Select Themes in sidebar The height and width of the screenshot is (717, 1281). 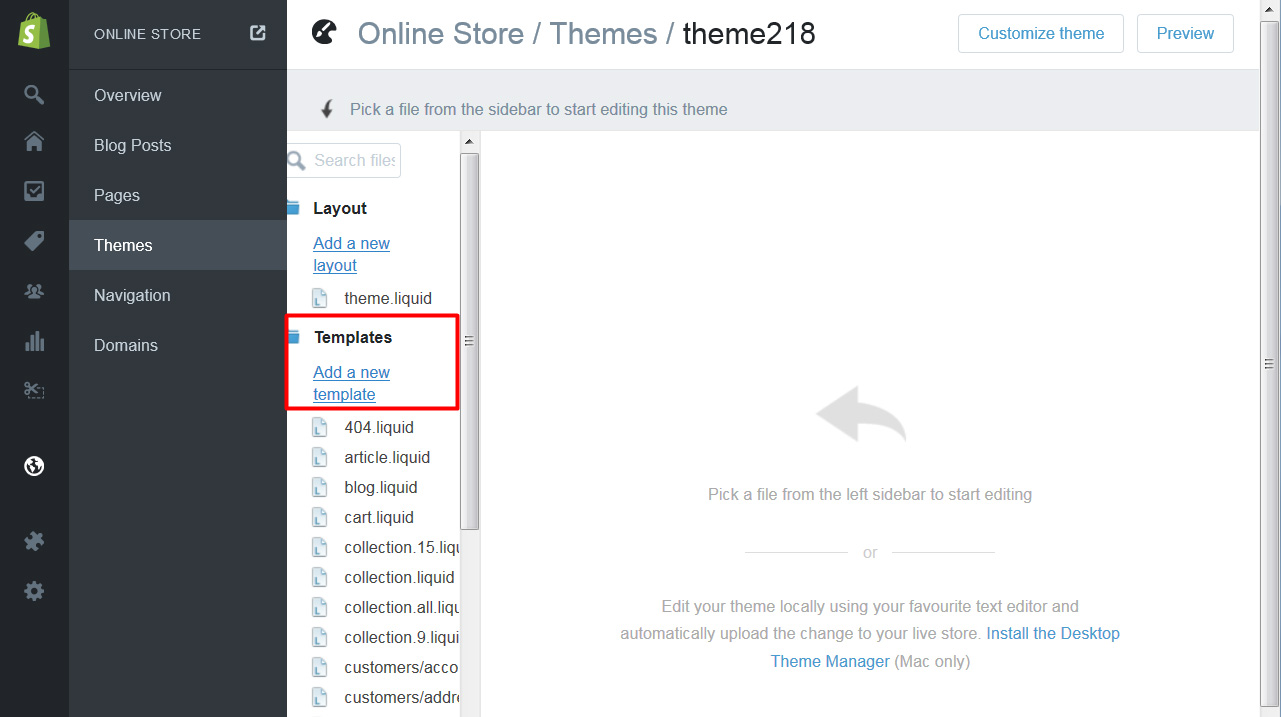pyautogui.click(x=178, y=245)
